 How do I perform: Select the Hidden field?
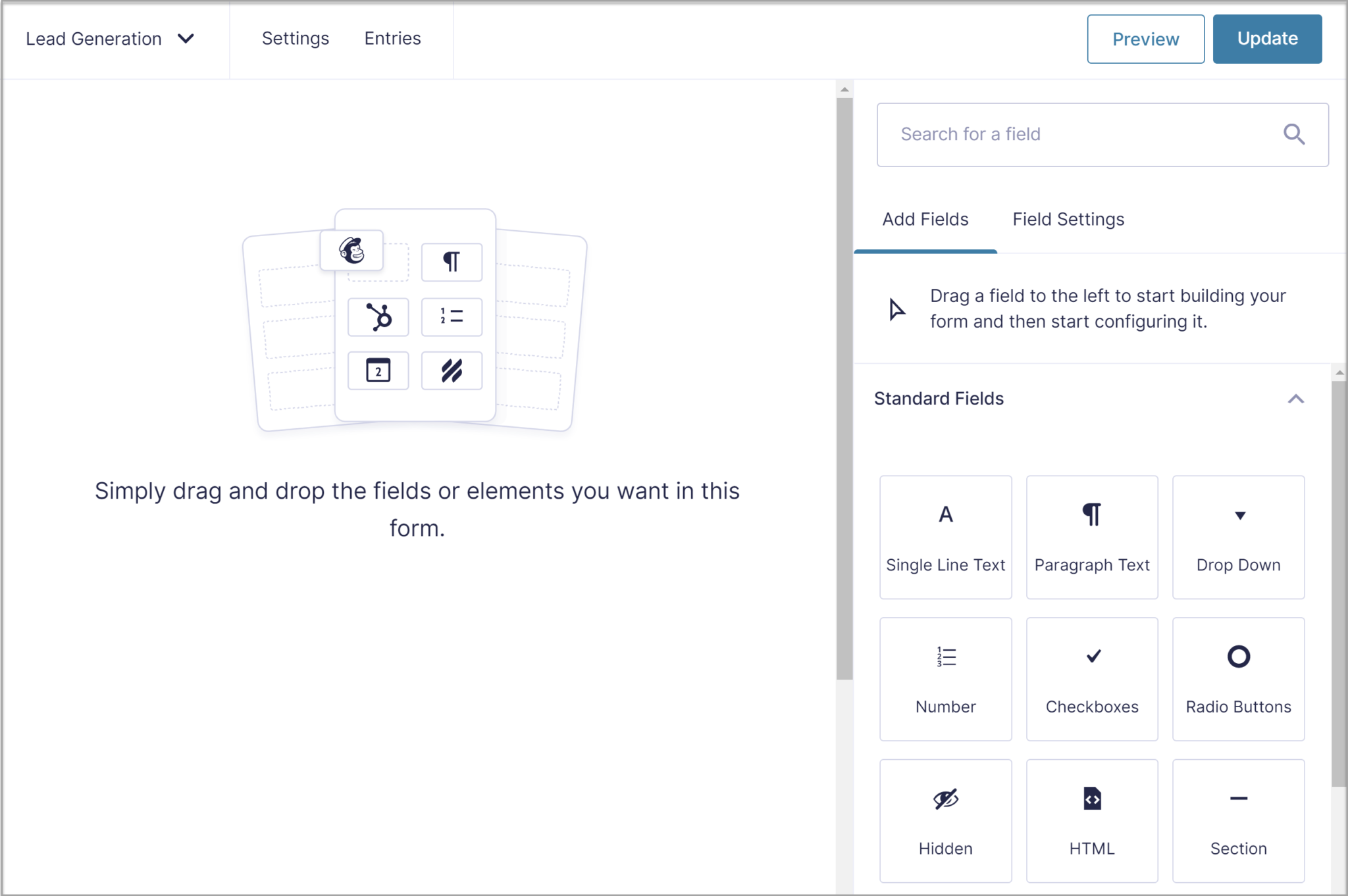click(x=945, y=819)
